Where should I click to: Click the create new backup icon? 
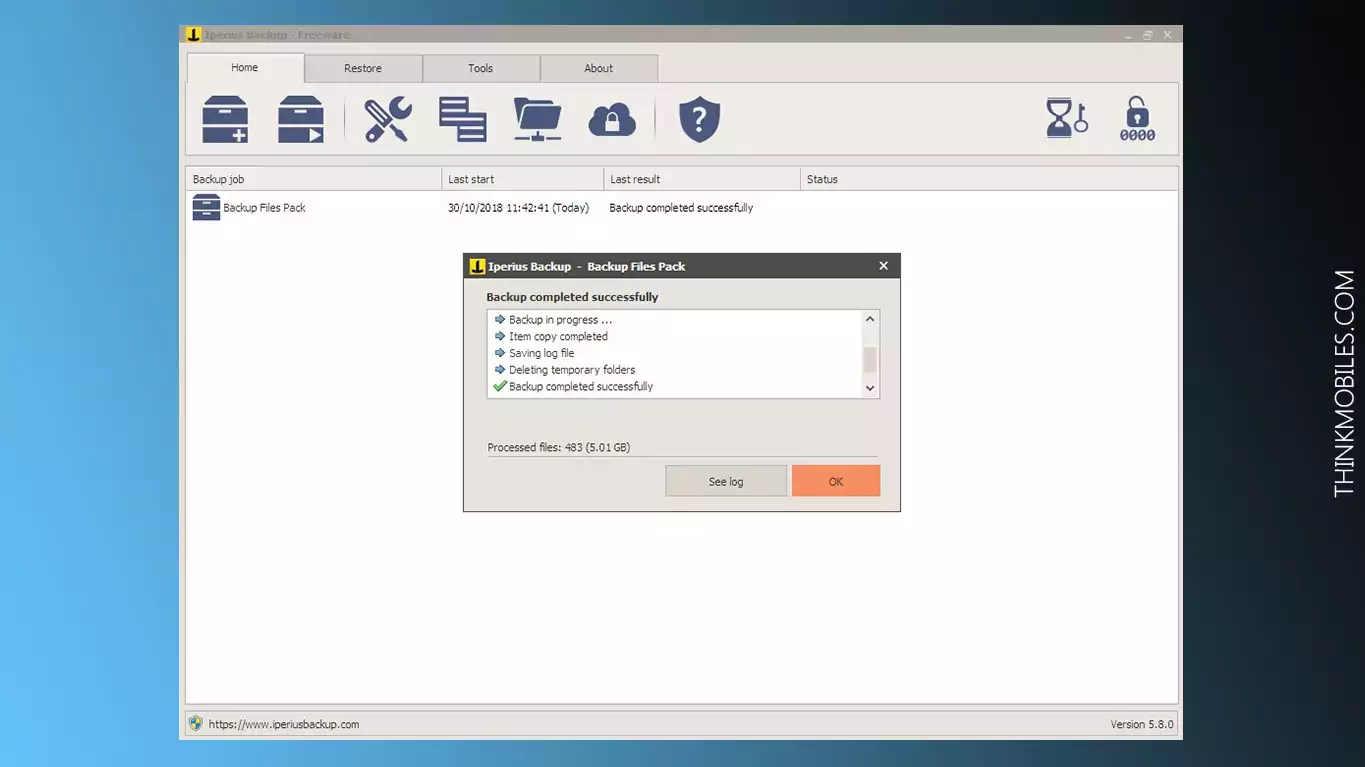coord(225,120)
